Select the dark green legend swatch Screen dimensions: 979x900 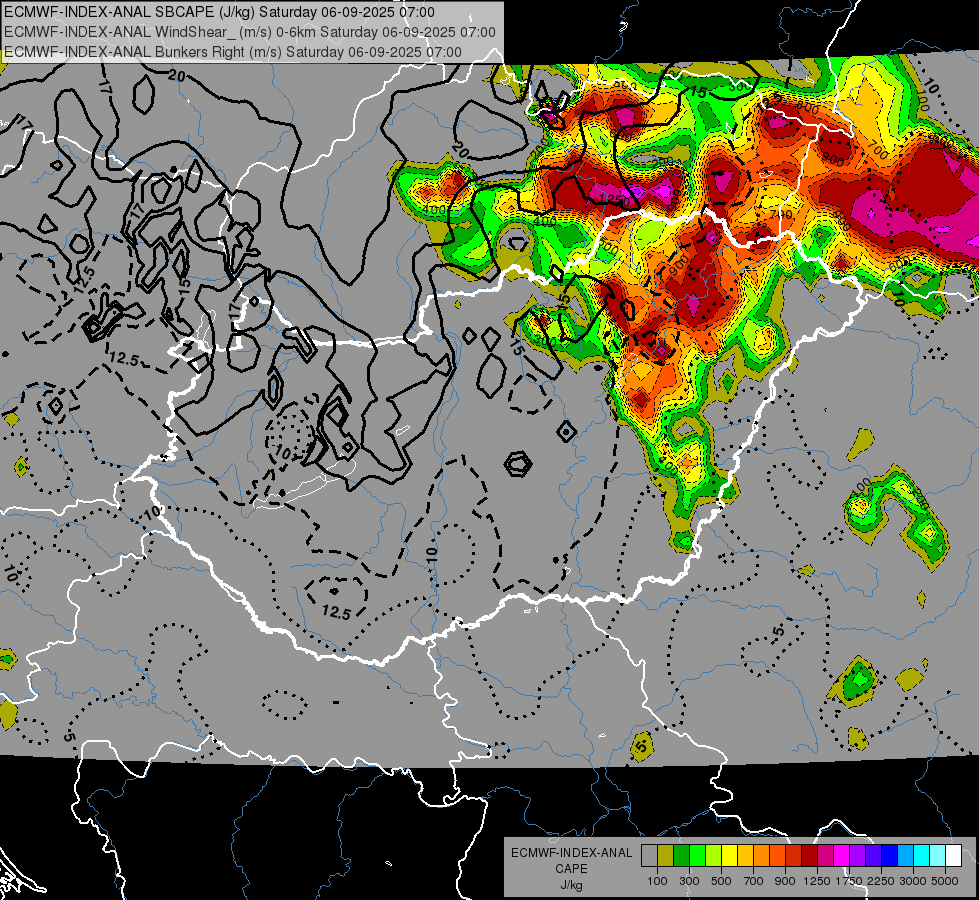pyautogui.click(x=681, y=856)
